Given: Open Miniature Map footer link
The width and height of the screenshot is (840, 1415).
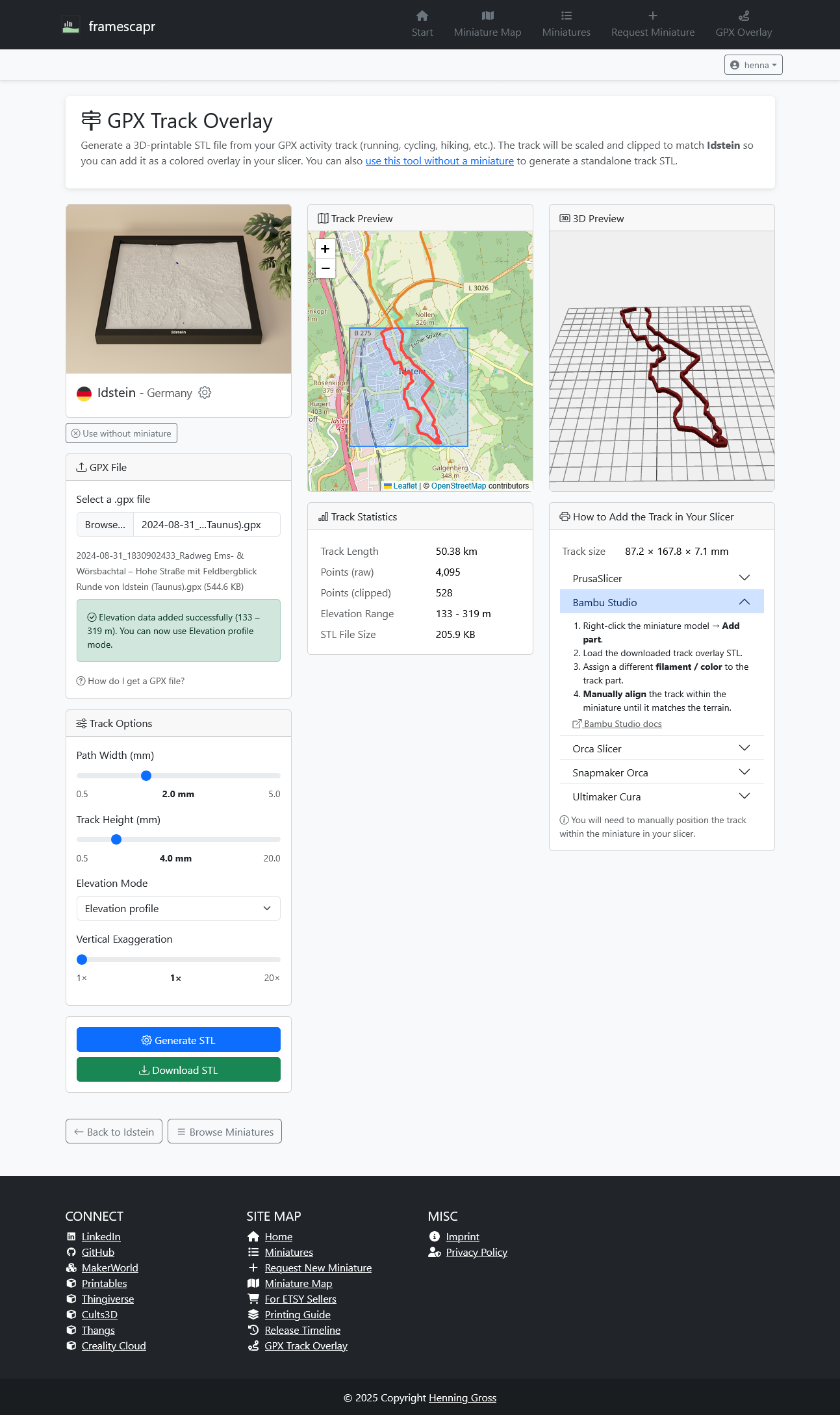Looking at the screenshot, I should tap(298, 1283).
